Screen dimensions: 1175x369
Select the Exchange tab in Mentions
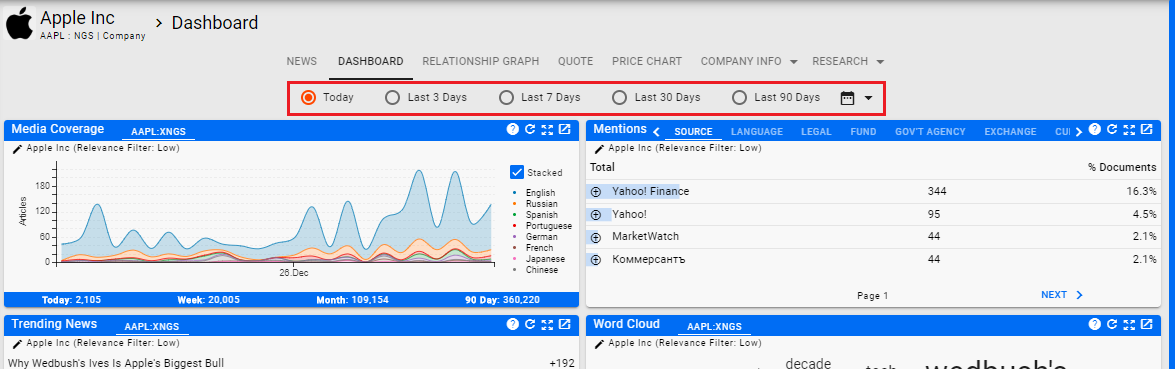1010,131
